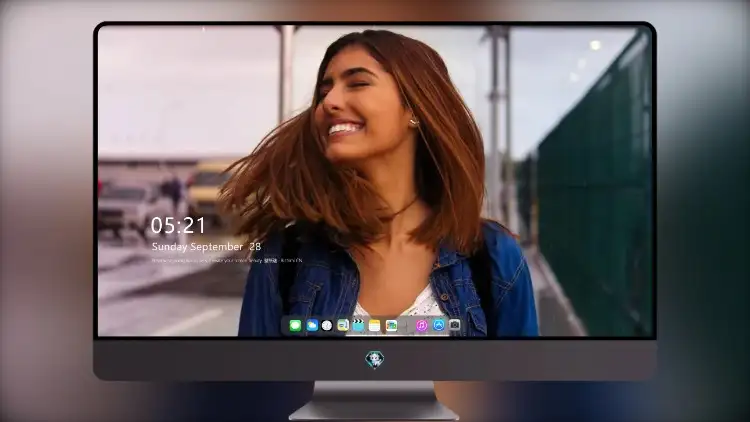Open the Notes app in the dock
The width and height of the screenshot is (750, 422).
pos(375,326)
